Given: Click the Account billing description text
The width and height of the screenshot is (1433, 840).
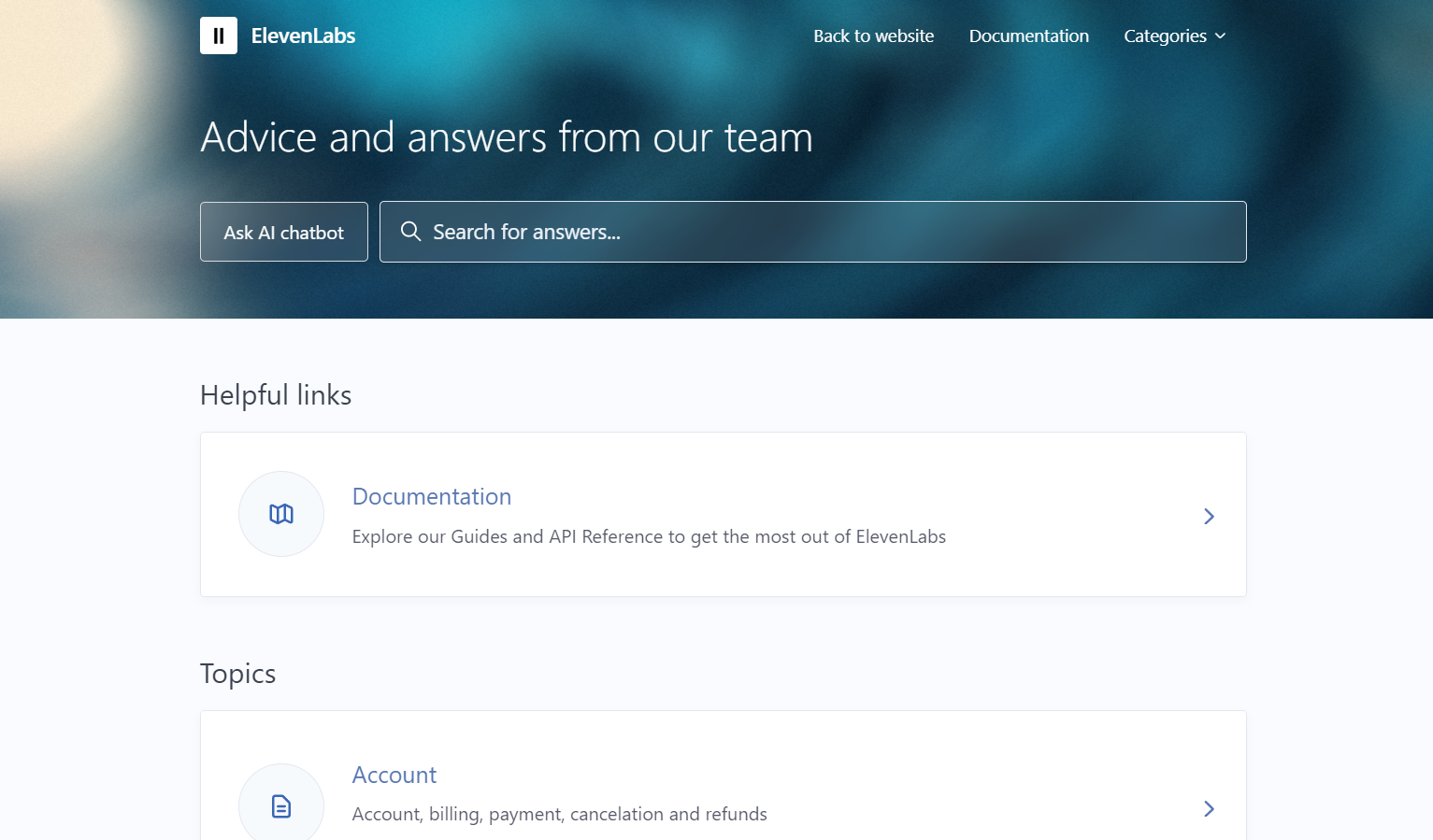Looking at the screenshot, I should pyautogui.click(x=559, y=814).
